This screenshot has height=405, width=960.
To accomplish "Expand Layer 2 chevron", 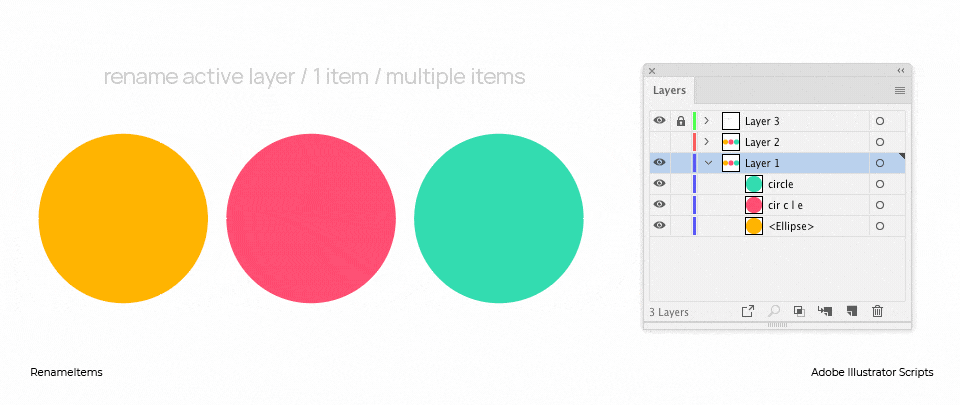I will tap(707, 142).
